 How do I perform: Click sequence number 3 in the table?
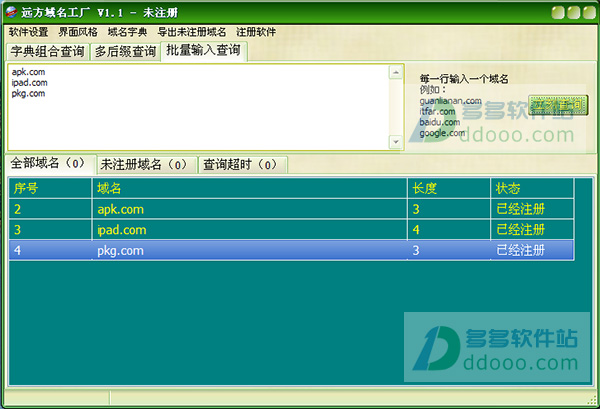click(17, 230)
